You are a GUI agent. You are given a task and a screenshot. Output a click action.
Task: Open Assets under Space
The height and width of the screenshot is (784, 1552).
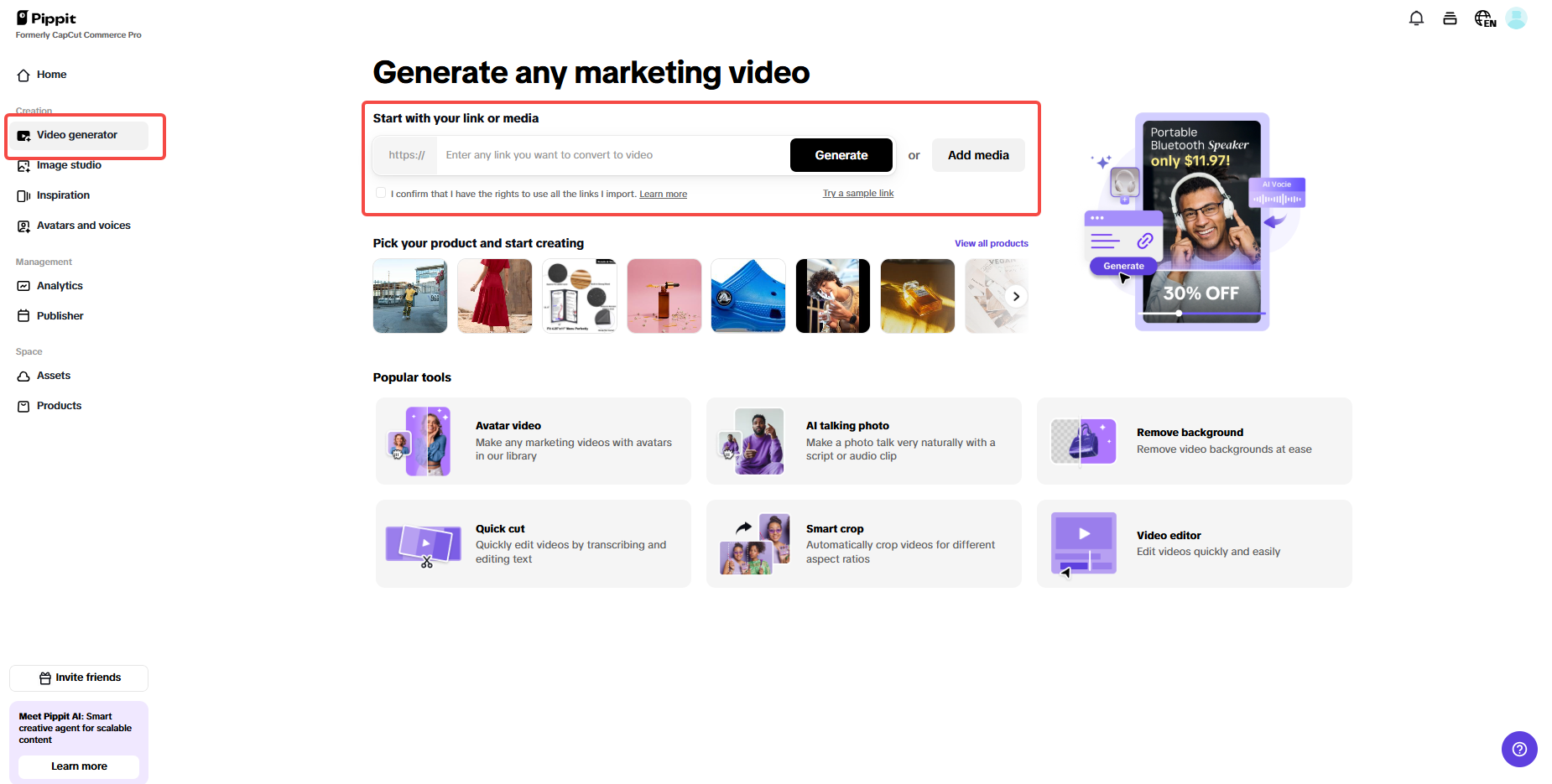coord(54,376)
